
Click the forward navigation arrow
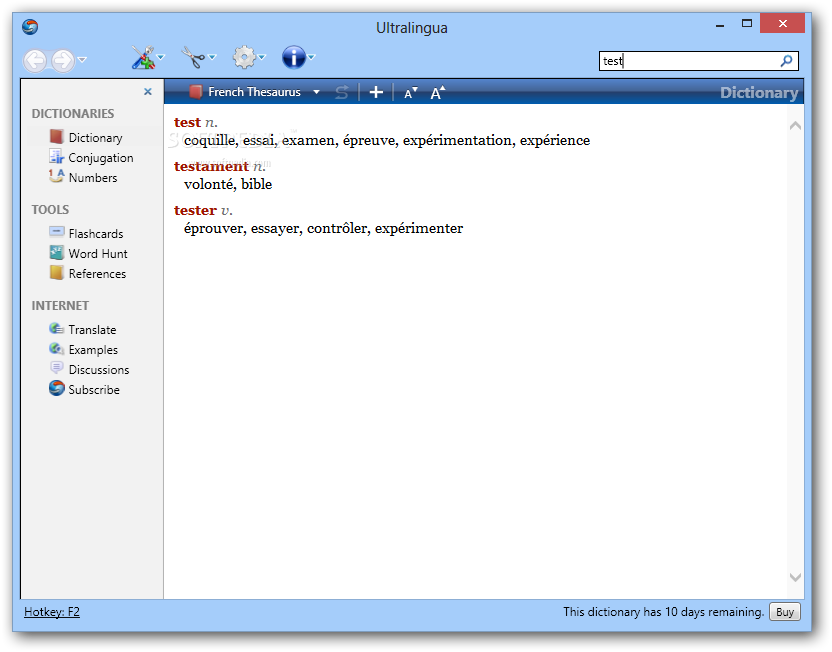tap(63, 60)
